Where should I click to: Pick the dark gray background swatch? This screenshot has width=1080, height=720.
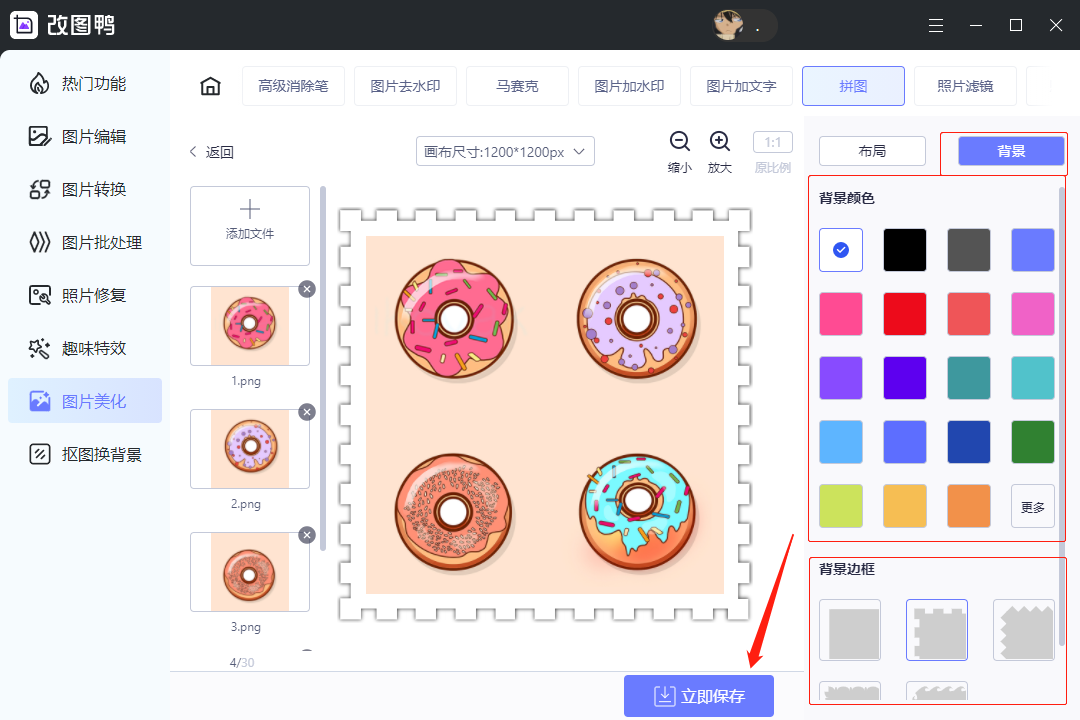click(968, 250)
